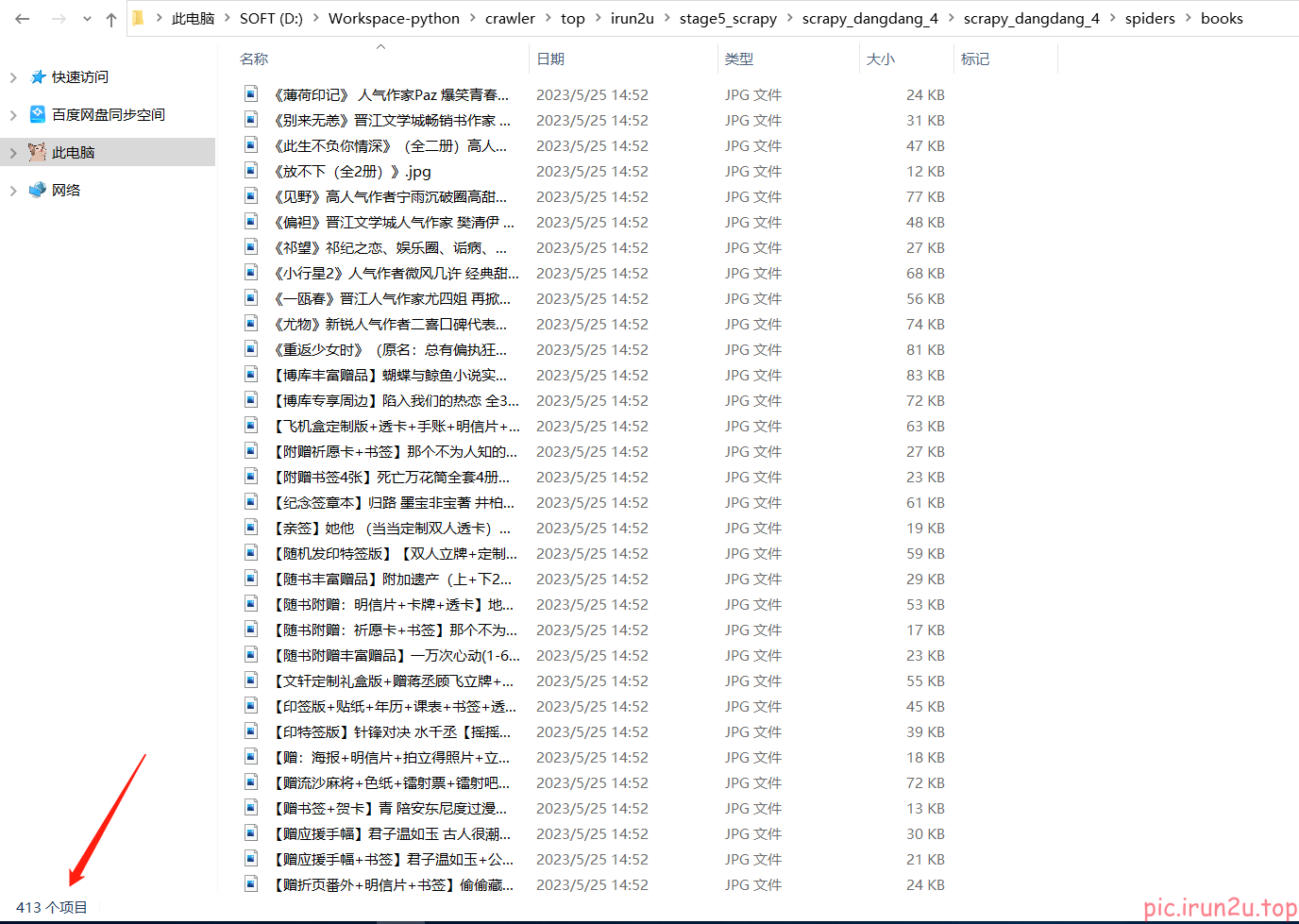Go to crawler folder in address path
This screenshot has width=1299, height=924.
510,19
